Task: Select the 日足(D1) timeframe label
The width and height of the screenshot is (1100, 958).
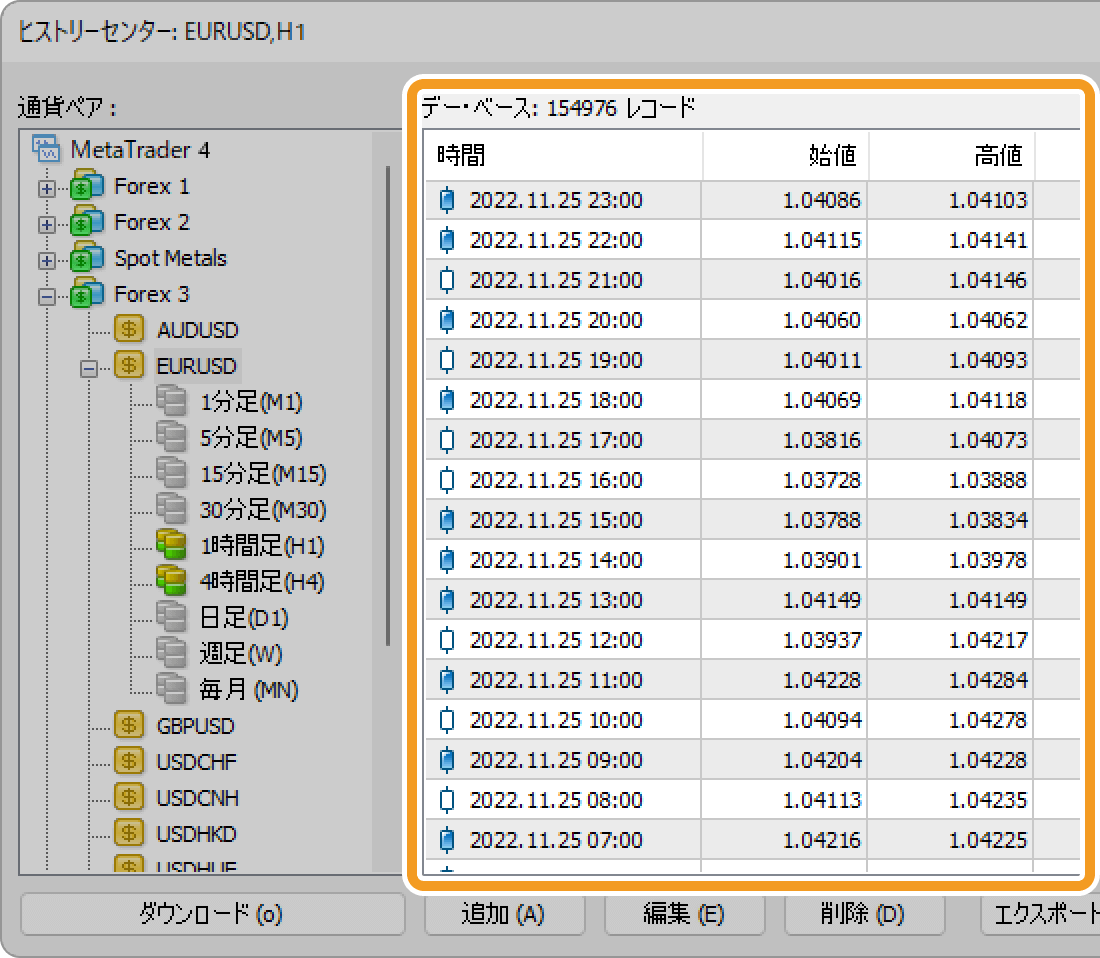Action: pyautogui.click(x=244, y=617)
